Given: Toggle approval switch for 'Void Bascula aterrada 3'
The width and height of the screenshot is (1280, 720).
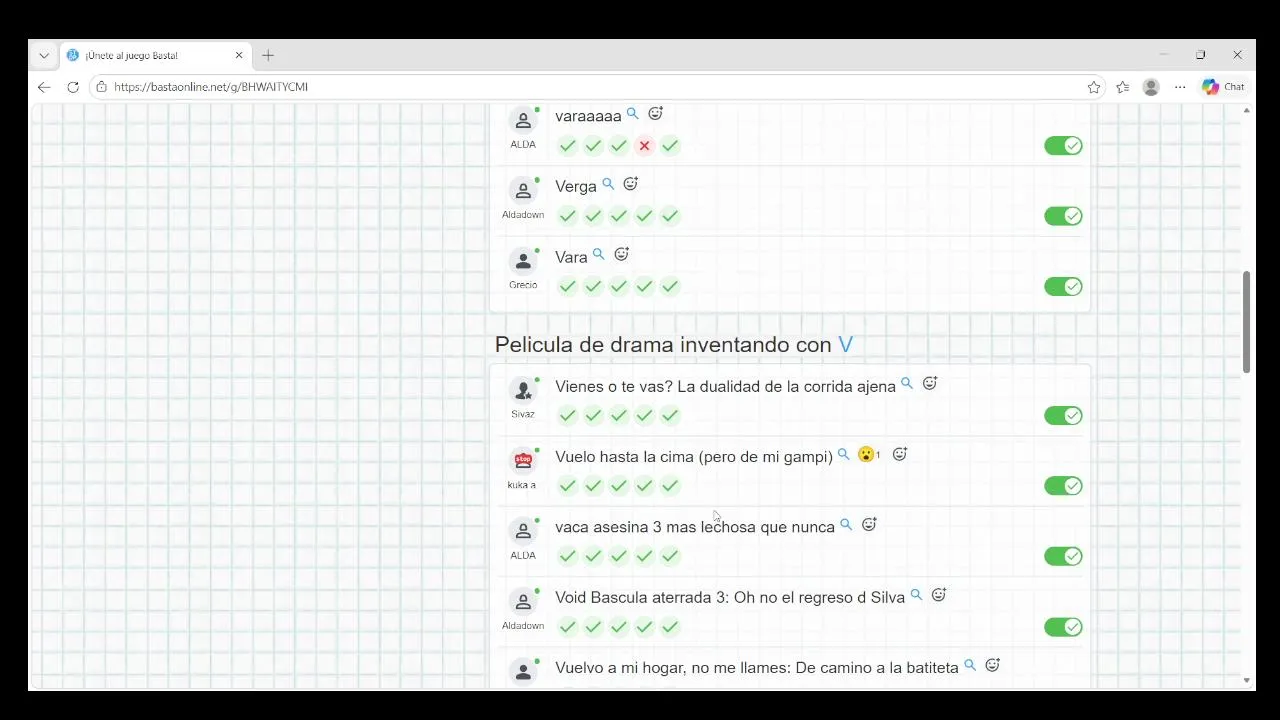Looking at the screenshot, I should [x=1063, y=627].
